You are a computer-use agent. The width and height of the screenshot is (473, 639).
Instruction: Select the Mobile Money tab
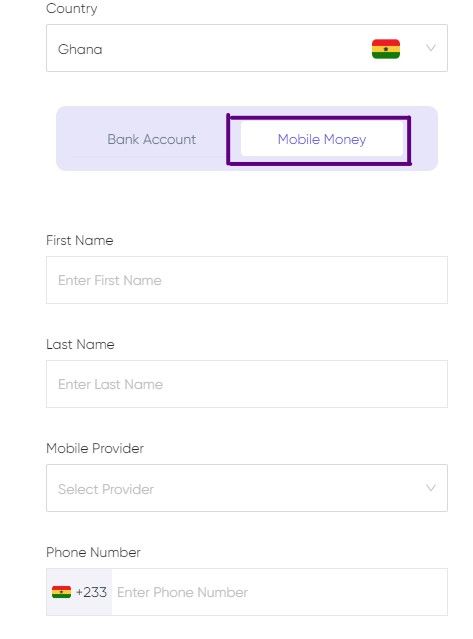[322, 139]
